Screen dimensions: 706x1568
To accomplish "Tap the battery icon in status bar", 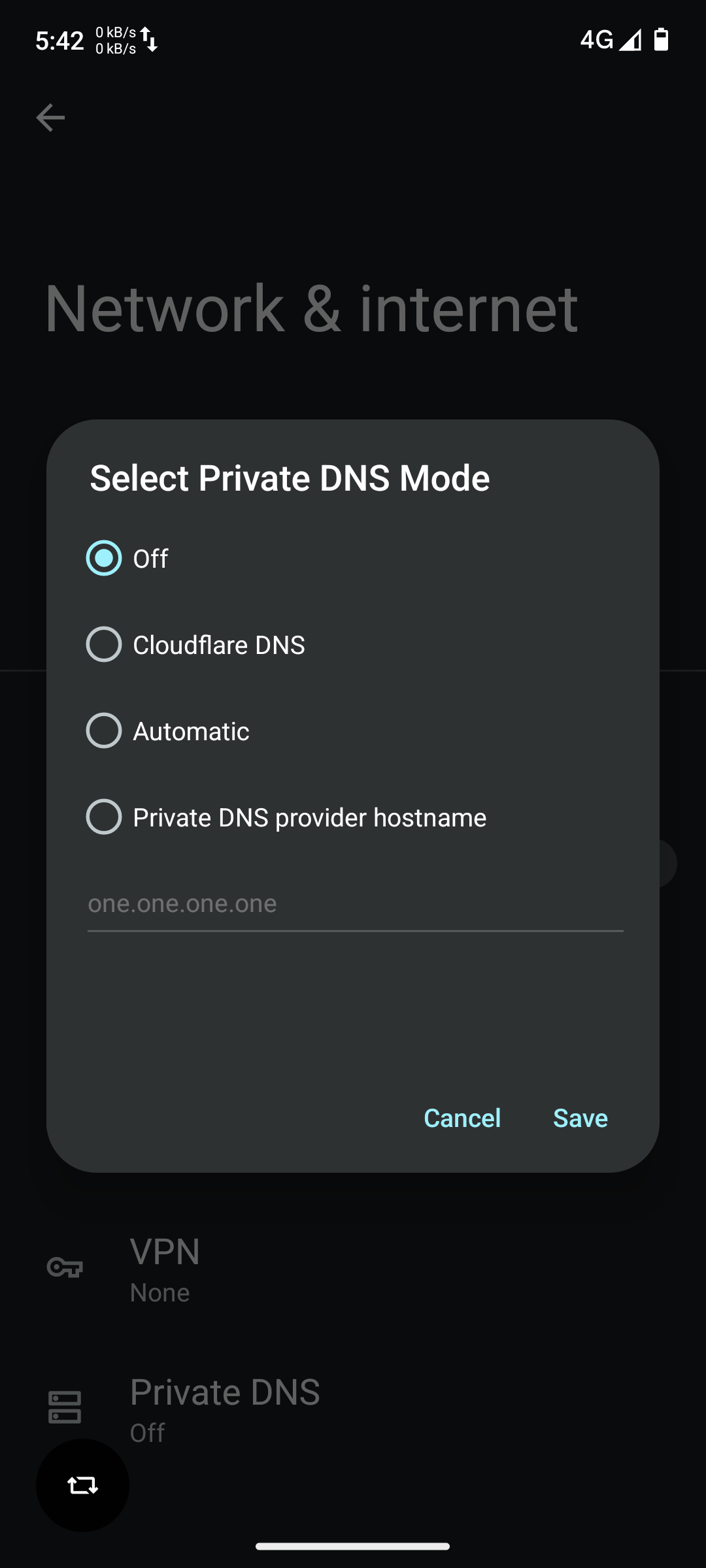I will (661, 40).
